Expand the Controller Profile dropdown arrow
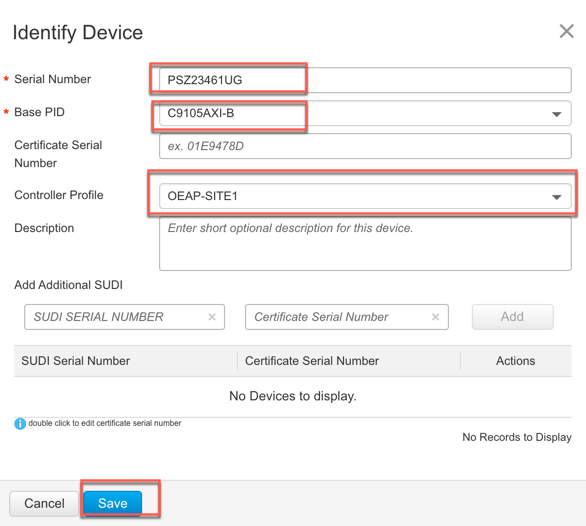 [556, 197]
